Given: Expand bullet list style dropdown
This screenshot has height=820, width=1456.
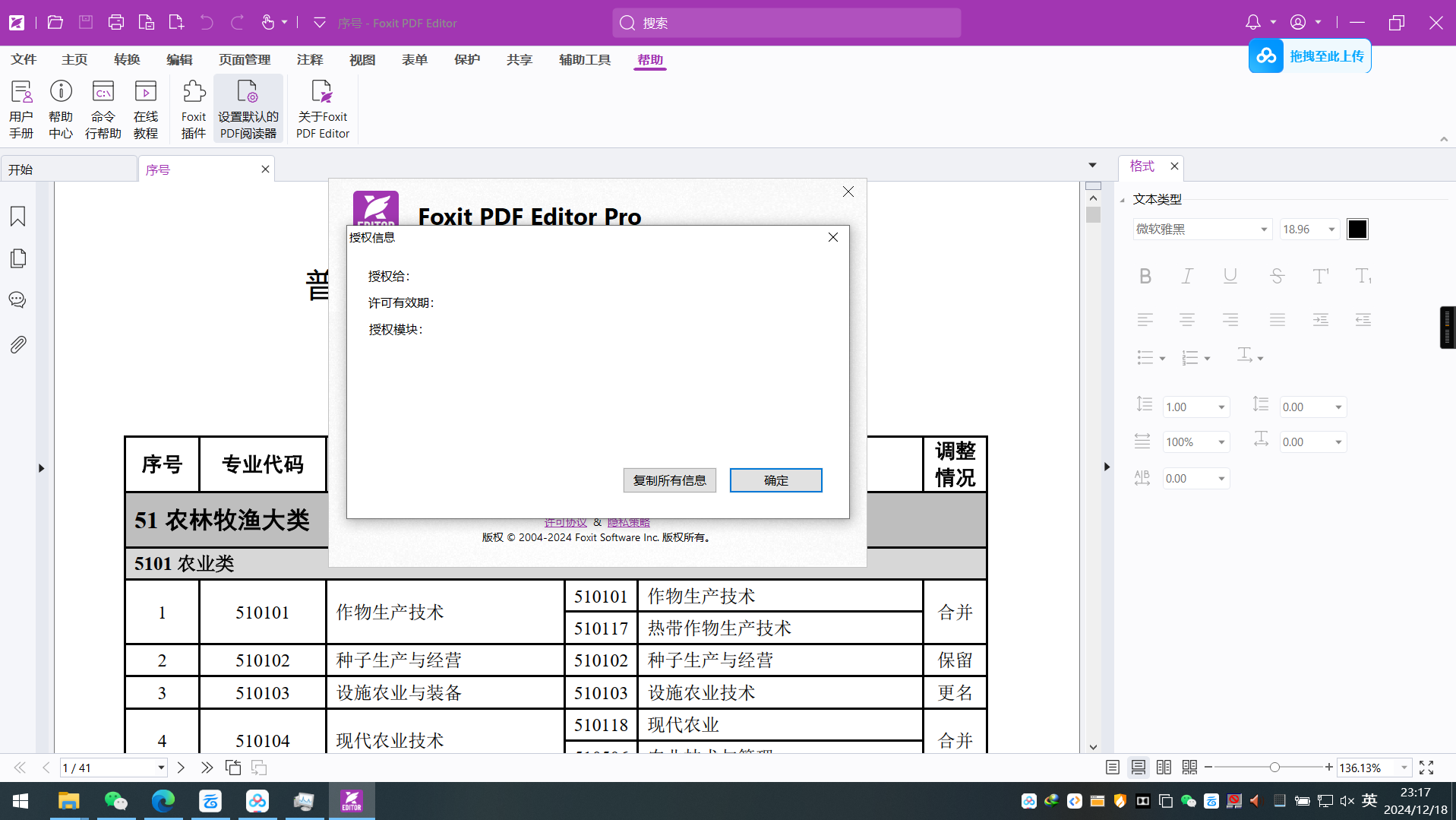Looking at the screenshot, I should point(1162,358).
